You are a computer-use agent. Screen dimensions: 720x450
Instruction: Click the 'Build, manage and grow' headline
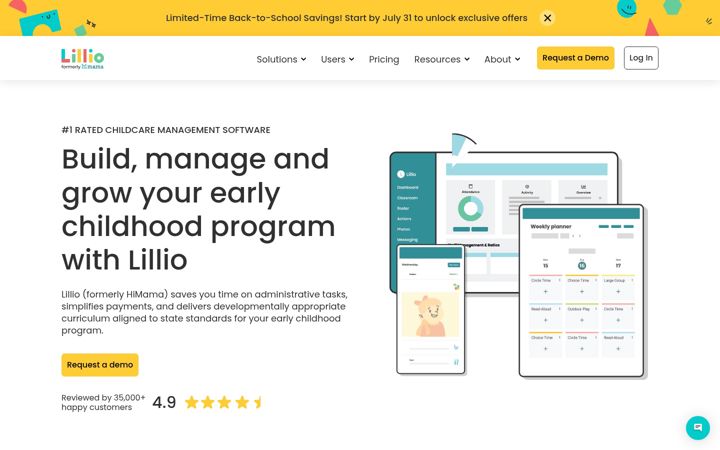pyautogui.click(x=199, y=209)
